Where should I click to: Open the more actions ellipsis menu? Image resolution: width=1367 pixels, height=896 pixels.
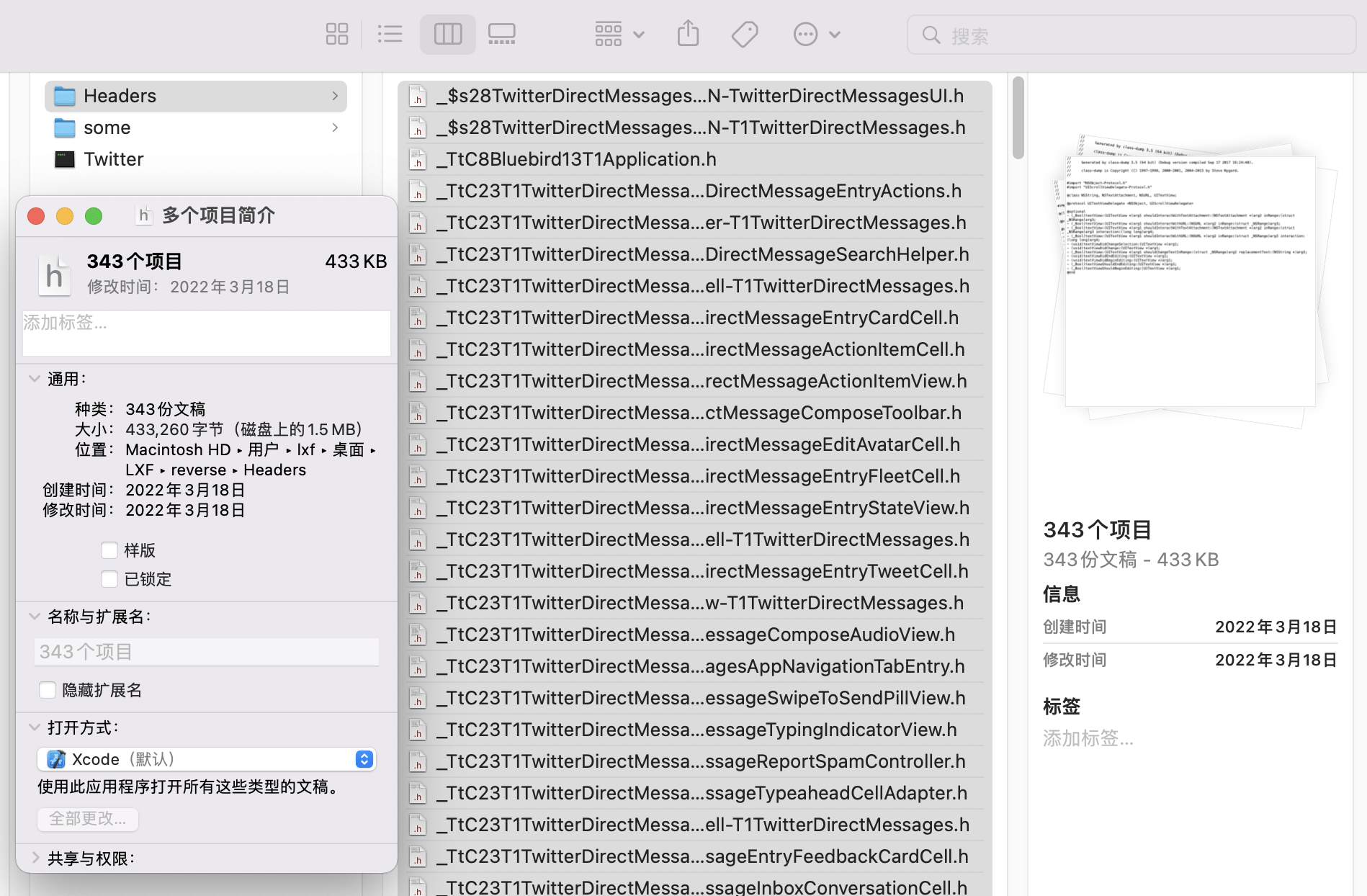816,34
